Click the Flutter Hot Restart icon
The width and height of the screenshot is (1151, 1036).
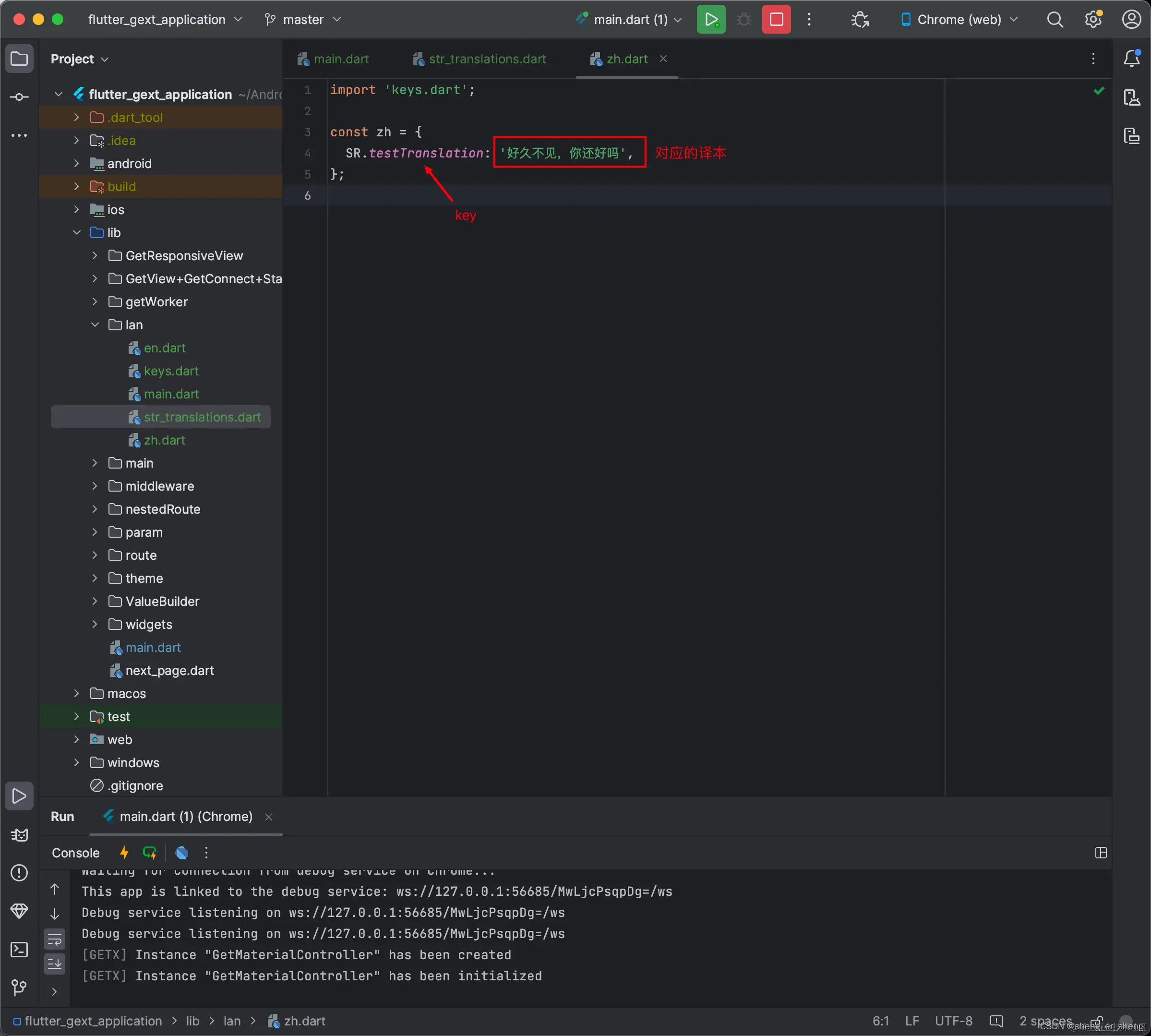pyautogui.click(x=150, y=852)
